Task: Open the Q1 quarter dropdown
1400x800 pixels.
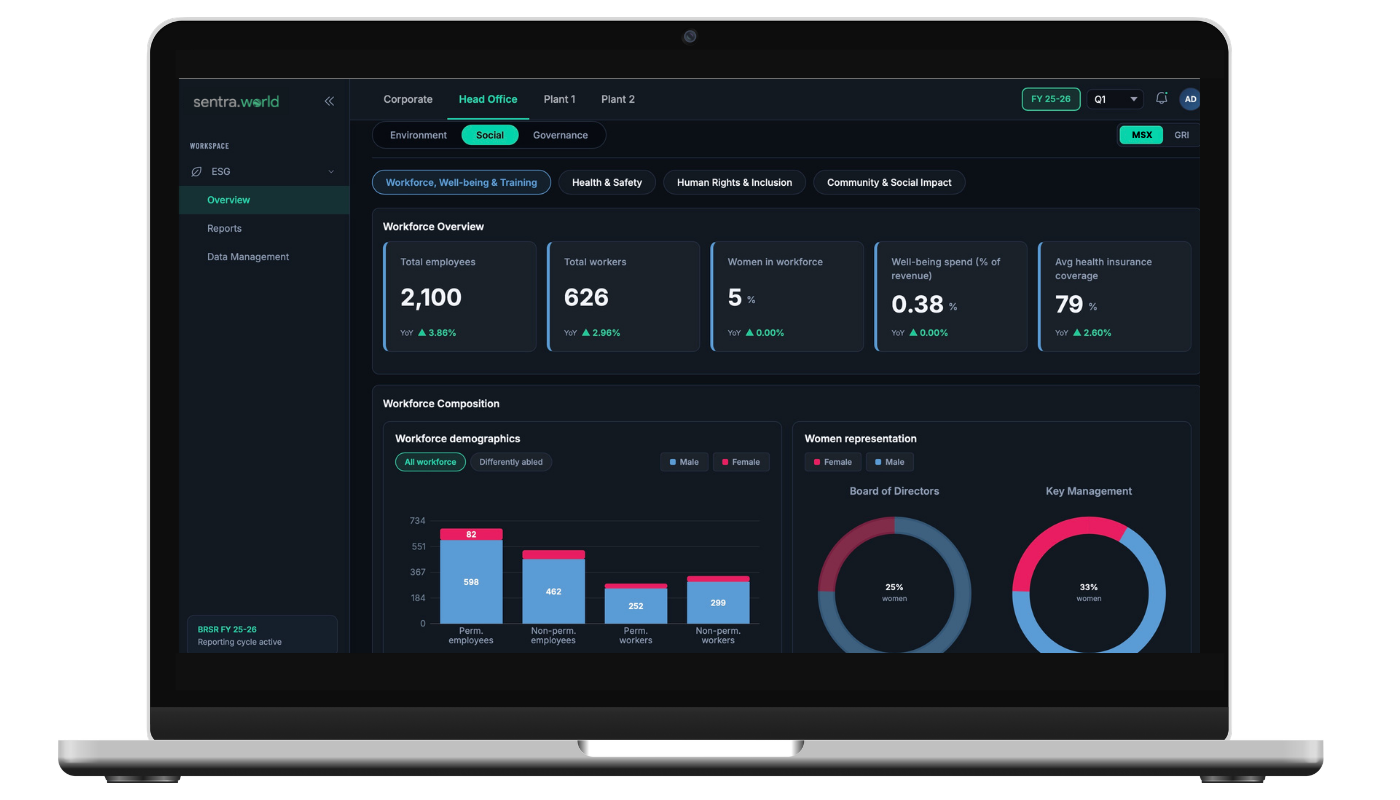Action: 1115,99
